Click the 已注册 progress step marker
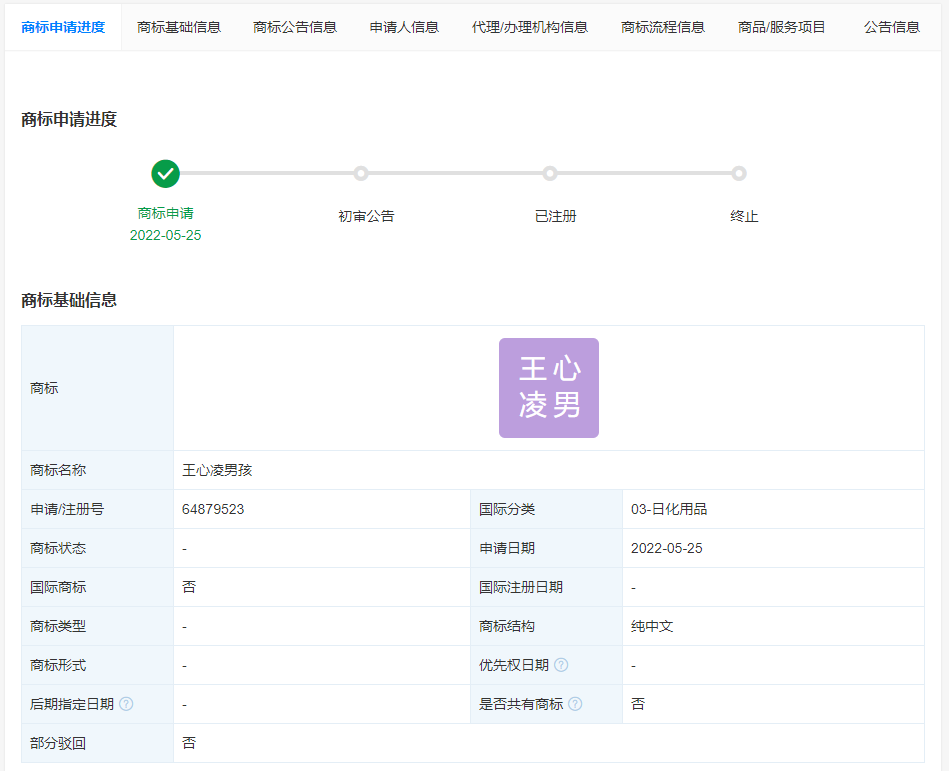 (550, 174)
